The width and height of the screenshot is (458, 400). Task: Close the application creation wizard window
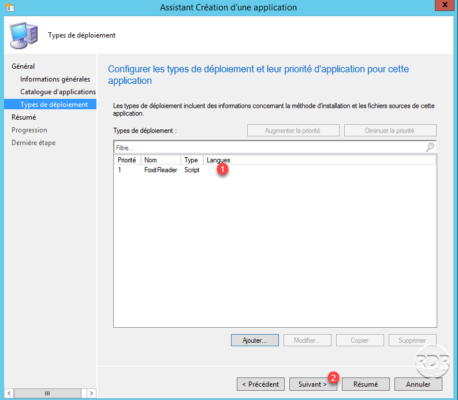pyautogui.click(x=445, y=5)
